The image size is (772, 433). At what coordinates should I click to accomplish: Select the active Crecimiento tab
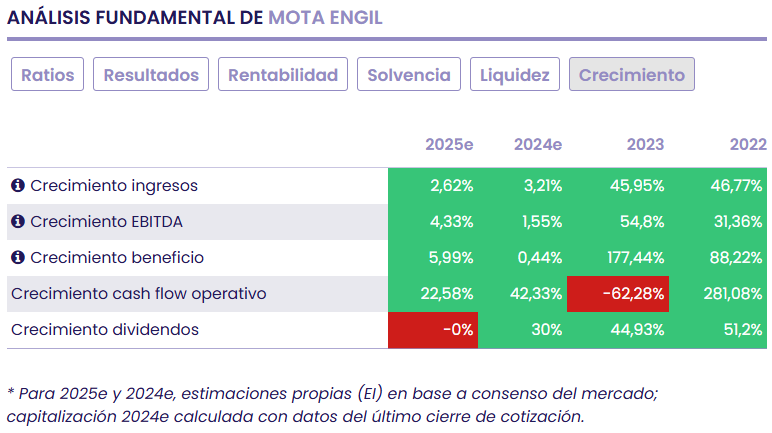[631, 75]
